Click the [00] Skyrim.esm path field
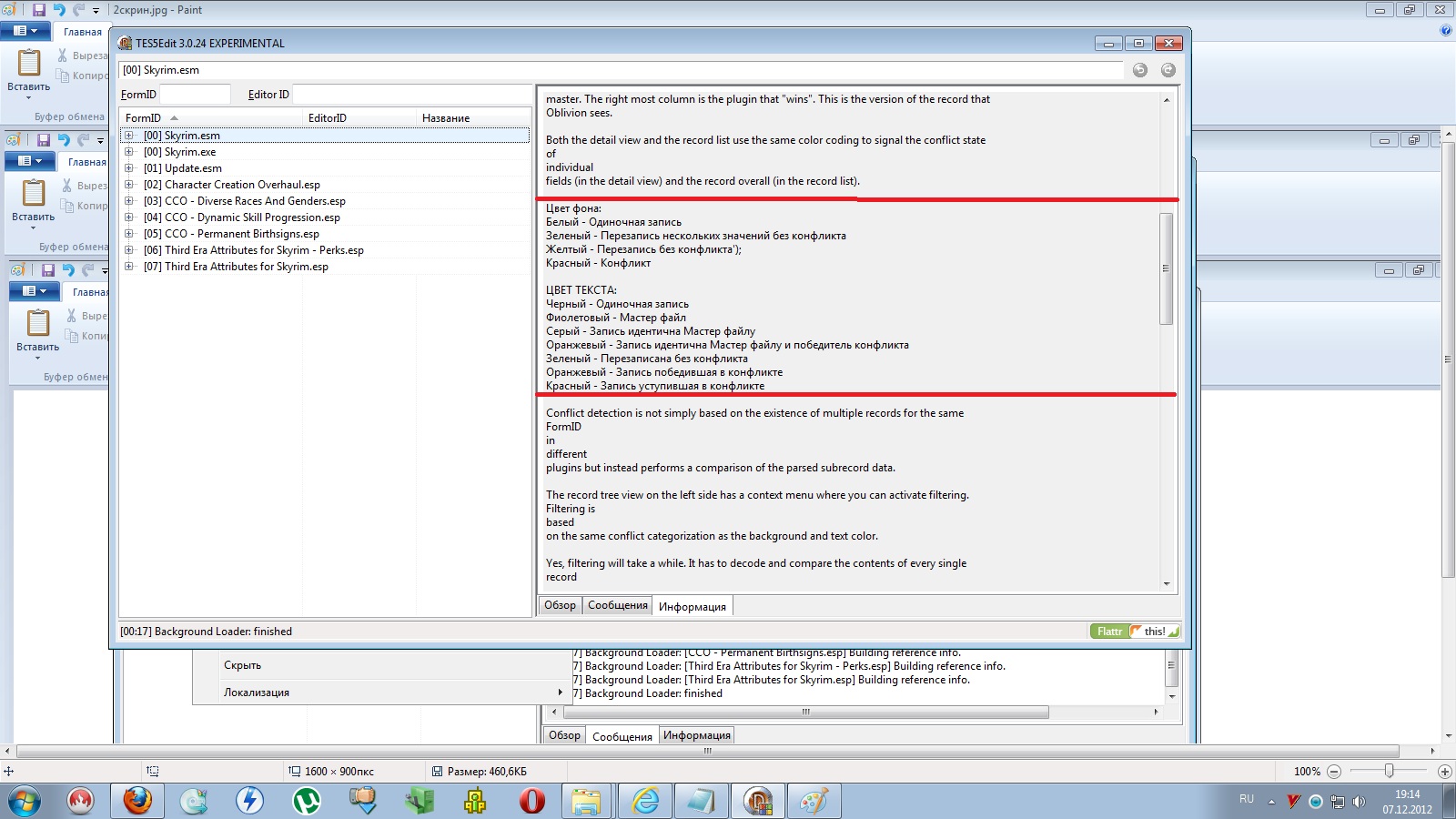 point(622,70)
